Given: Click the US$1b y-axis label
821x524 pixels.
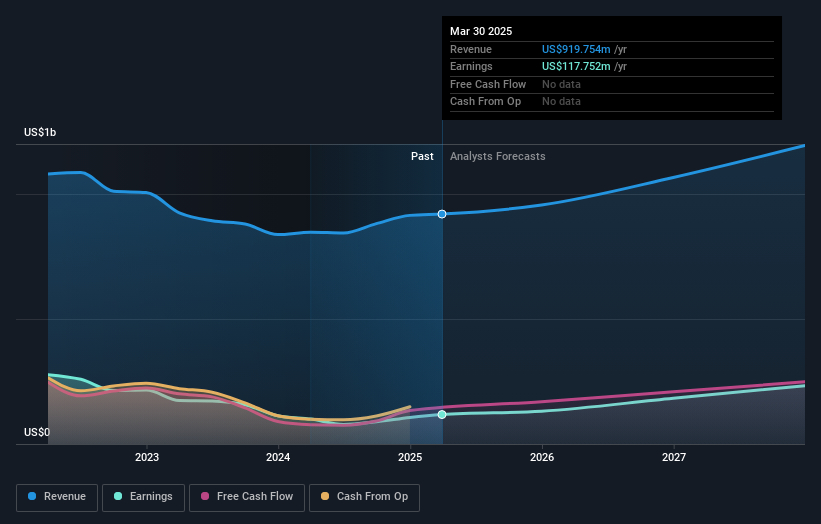Looking at the screenshot, I should [x=40, y=132].
